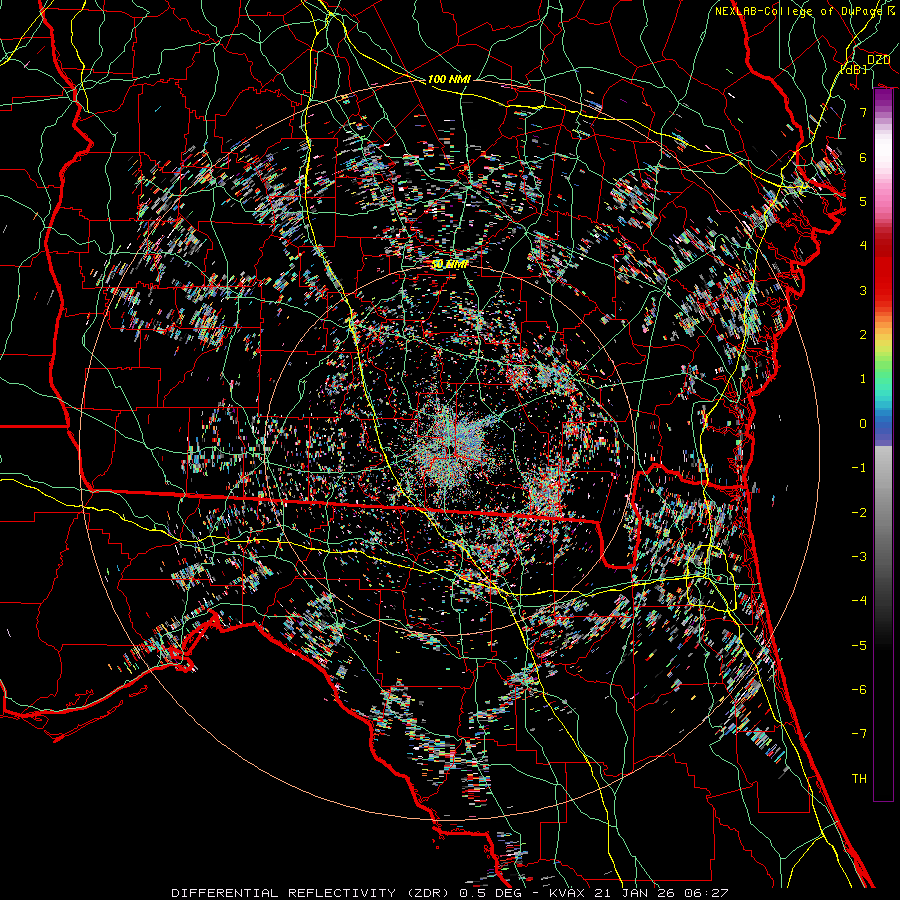Click the 1 value on the color scale
Viewport: 900px width, 900px height.
click(x=863, y=379)
